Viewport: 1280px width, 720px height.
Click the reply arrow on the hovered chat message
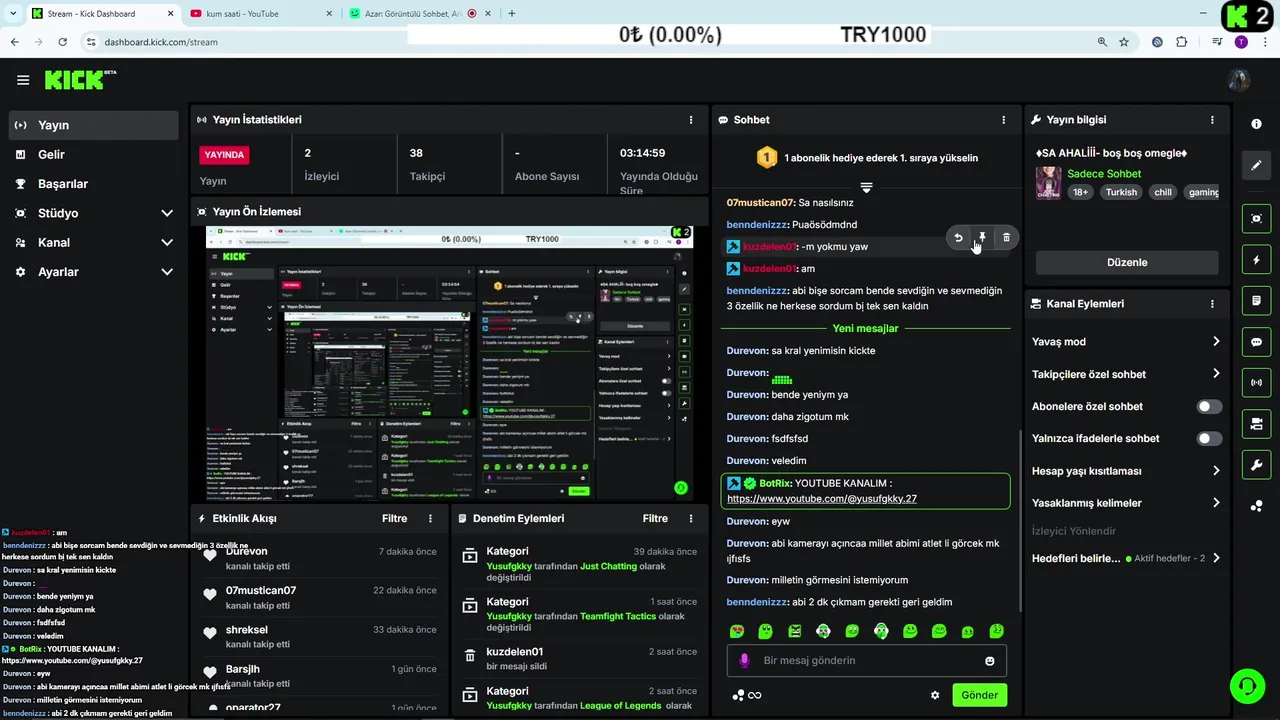[958, 238]
